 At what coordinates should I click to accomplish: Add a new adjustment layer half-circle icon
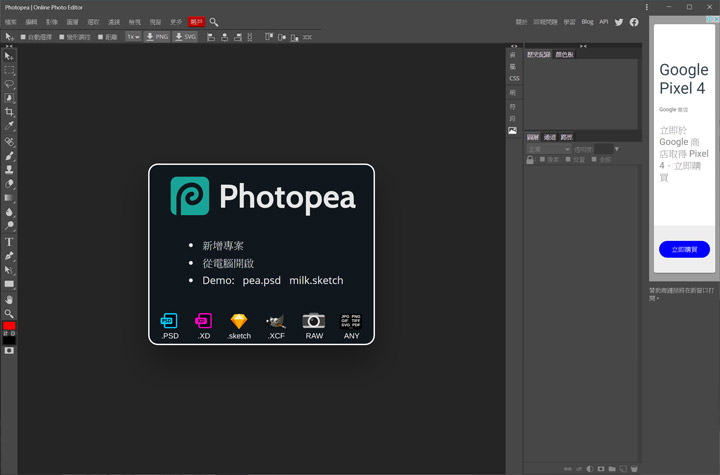coord(590,469)
